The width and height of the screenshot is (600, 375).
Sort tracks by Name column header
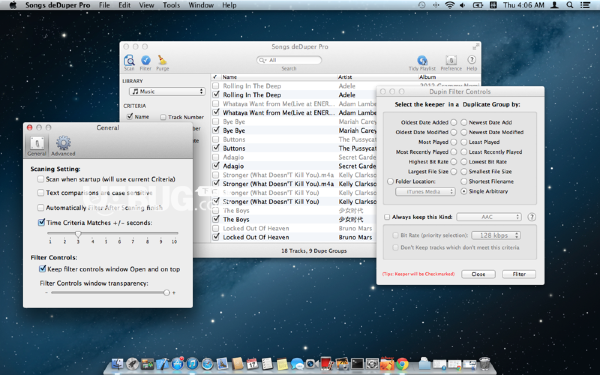[x=279, y=77]
